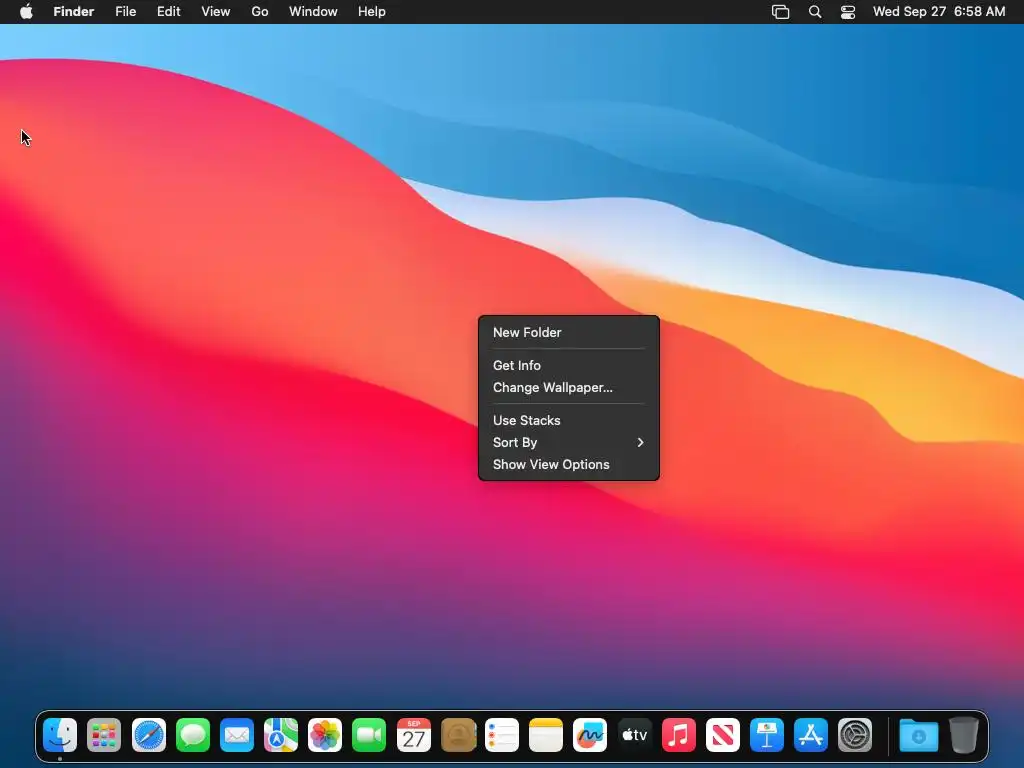Screen dimensions: 1024x768
Task: Open the Messages app icon
Action: pos(193,735)
